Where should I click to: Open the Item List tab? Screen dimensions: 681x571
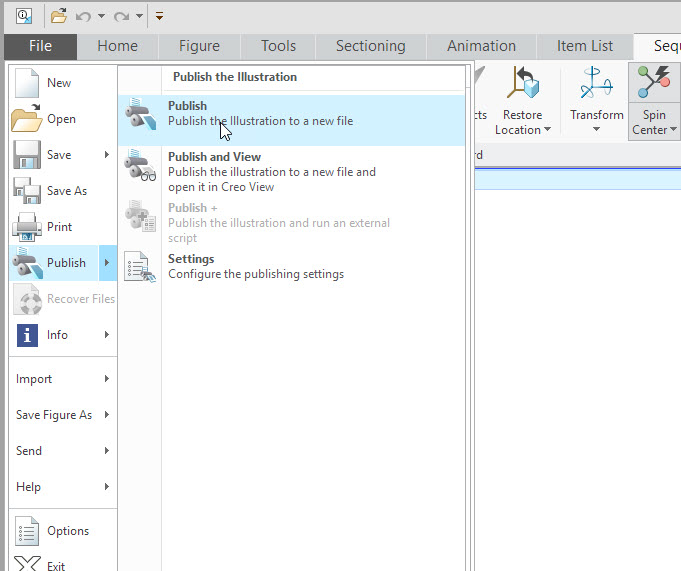(x=585, y=46)
